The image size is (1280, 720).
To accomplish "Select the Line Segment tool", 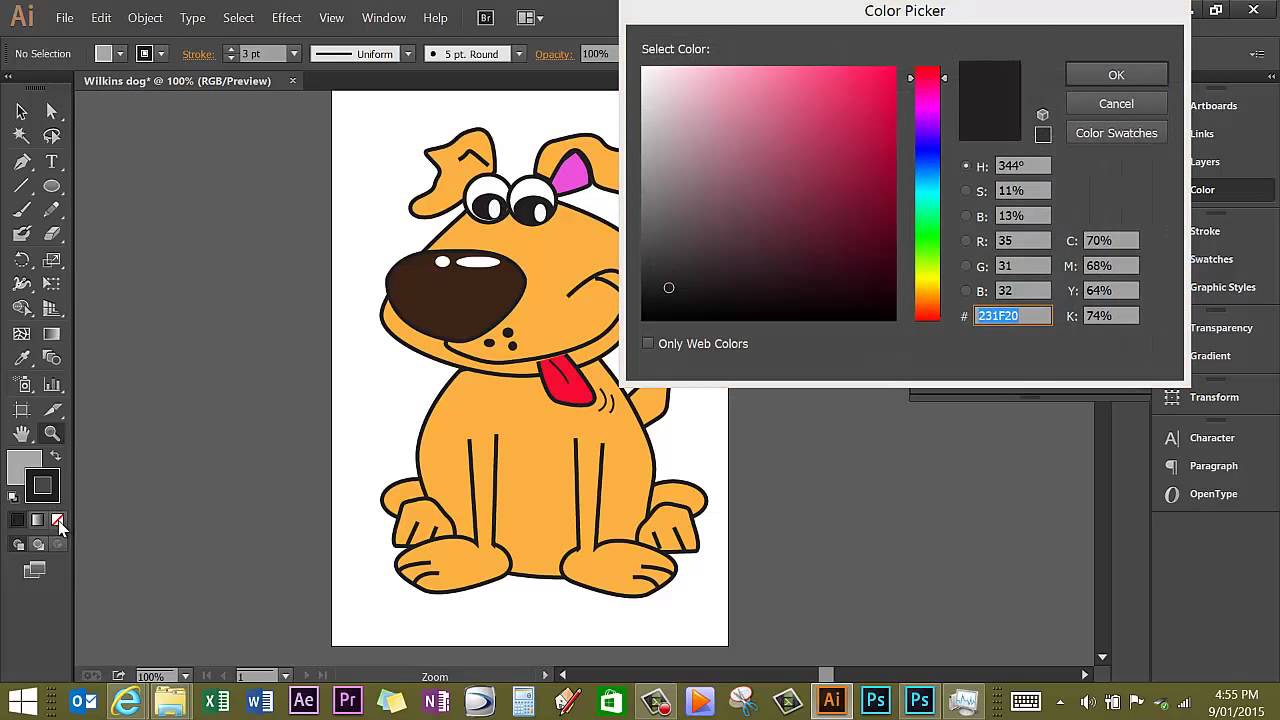I will [x=21, y=187].
